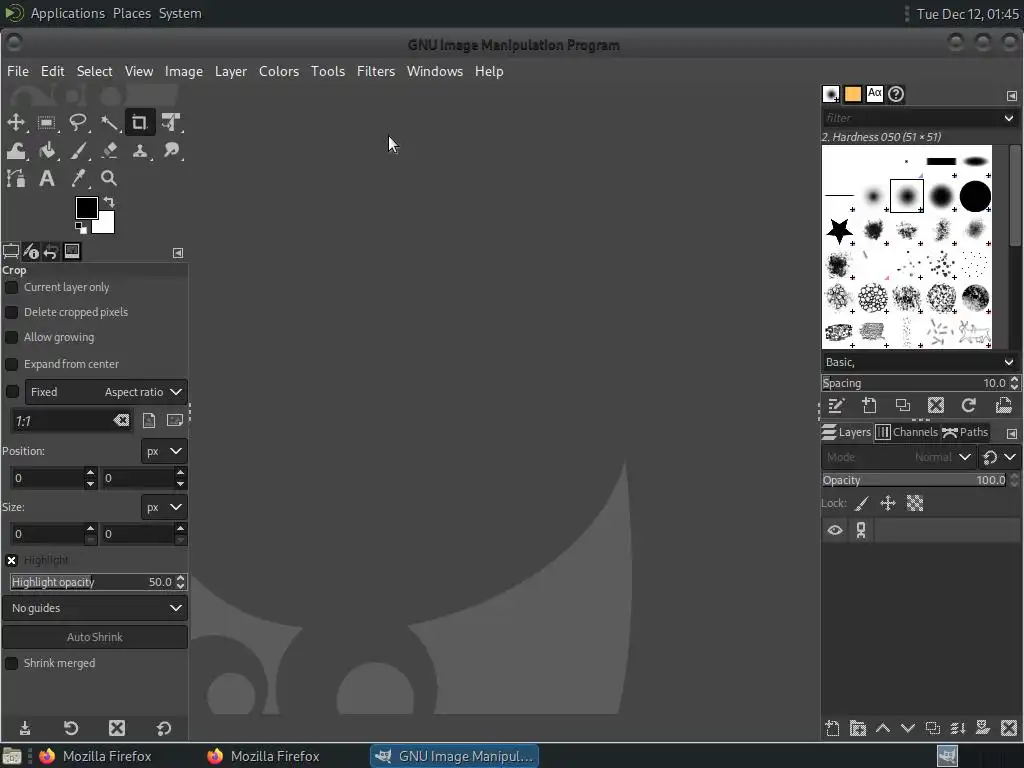Image resolution: width=1024 pixels, height=768 pixels.
Task: Open the Filters menu
Action: tap(376, 71)
